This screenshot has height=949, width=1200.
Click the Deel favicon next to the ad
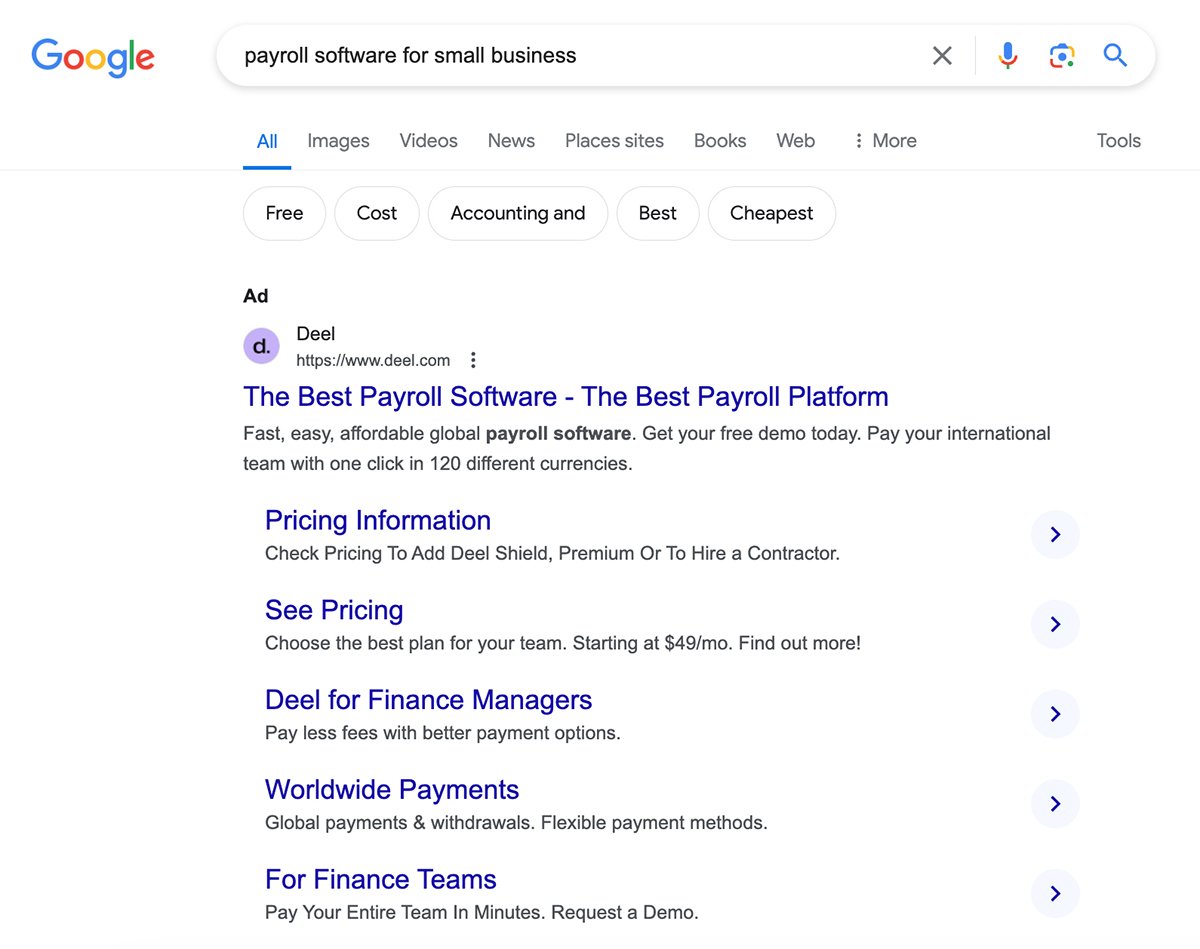click(x=261, y=345)
